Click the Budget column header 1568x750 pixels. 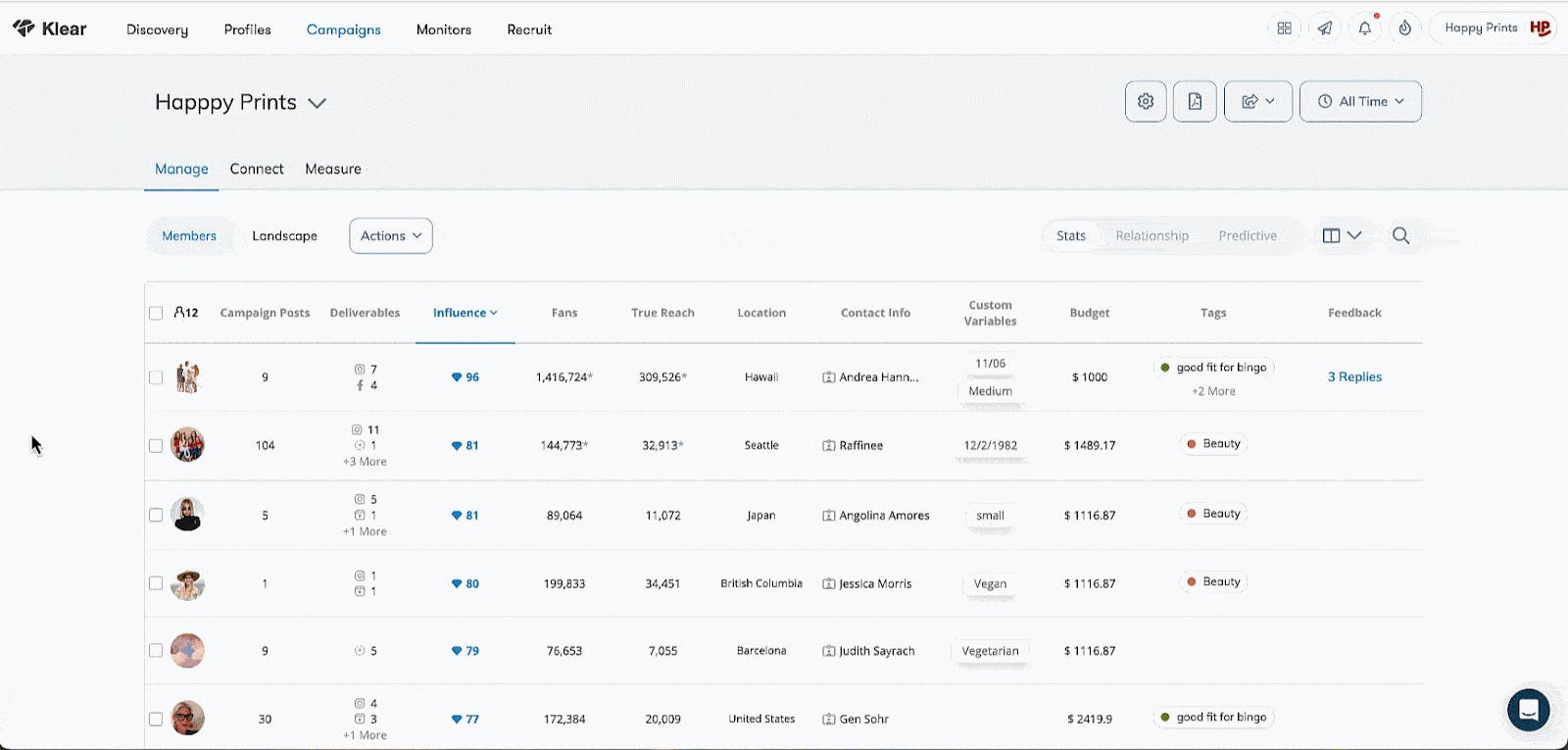1090,313
